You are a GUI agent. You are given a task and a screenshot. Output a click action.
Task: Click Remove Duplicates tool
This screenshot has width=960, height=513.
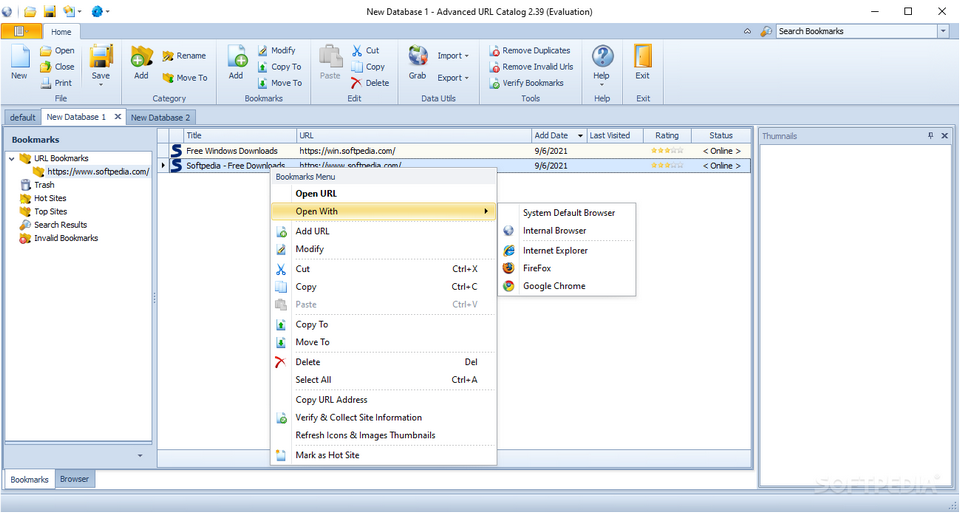pyautogui.click(x=530, y=51)
